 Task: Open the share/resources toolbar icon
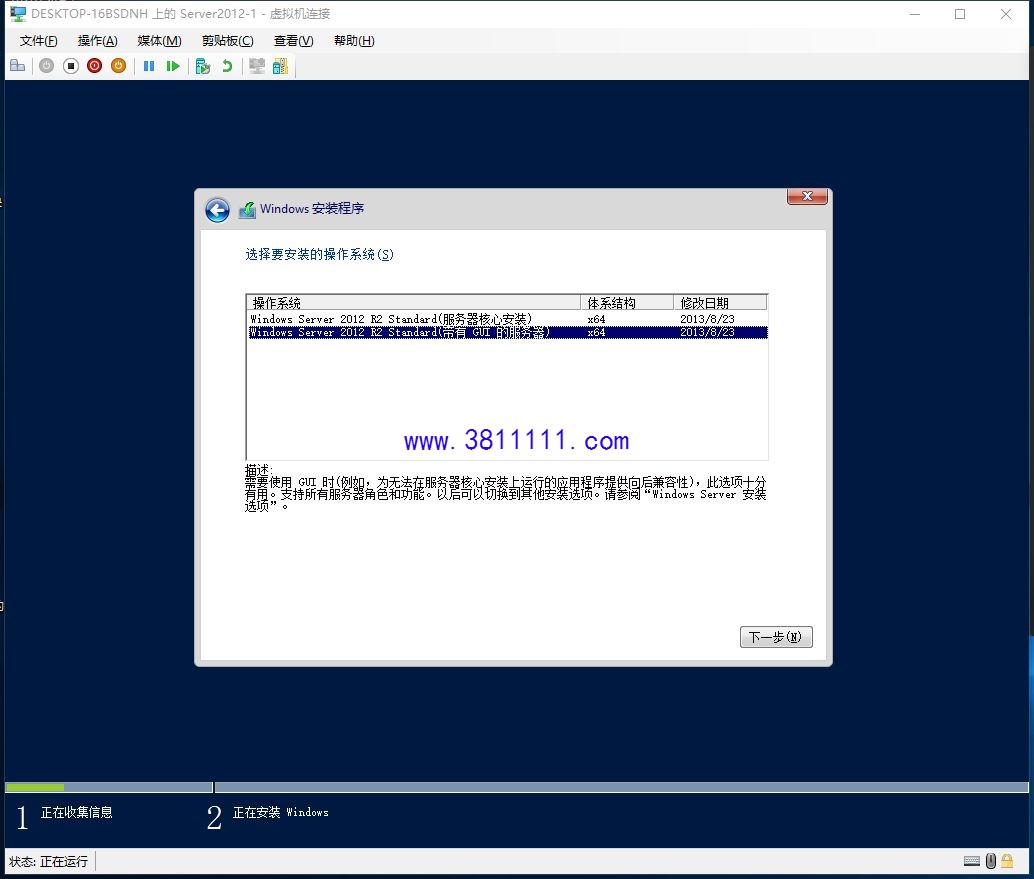(280, 66)
